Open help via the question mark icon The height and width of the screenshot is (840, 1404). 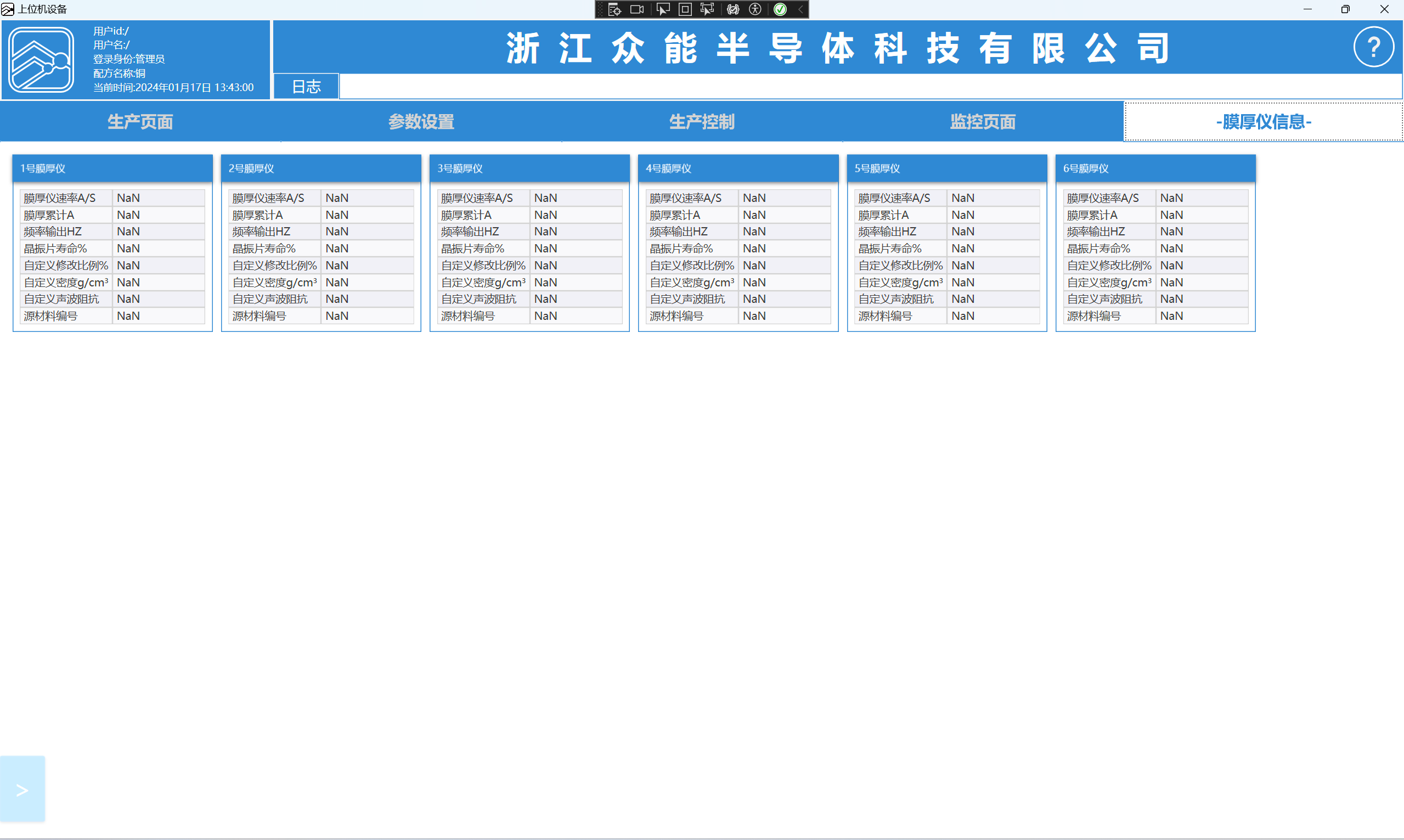click(1373, 47)
